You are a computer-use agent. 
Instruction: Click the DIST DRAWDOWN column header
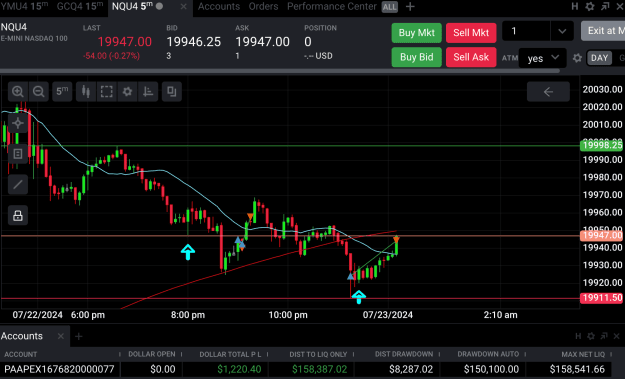(x=404, y=354)
